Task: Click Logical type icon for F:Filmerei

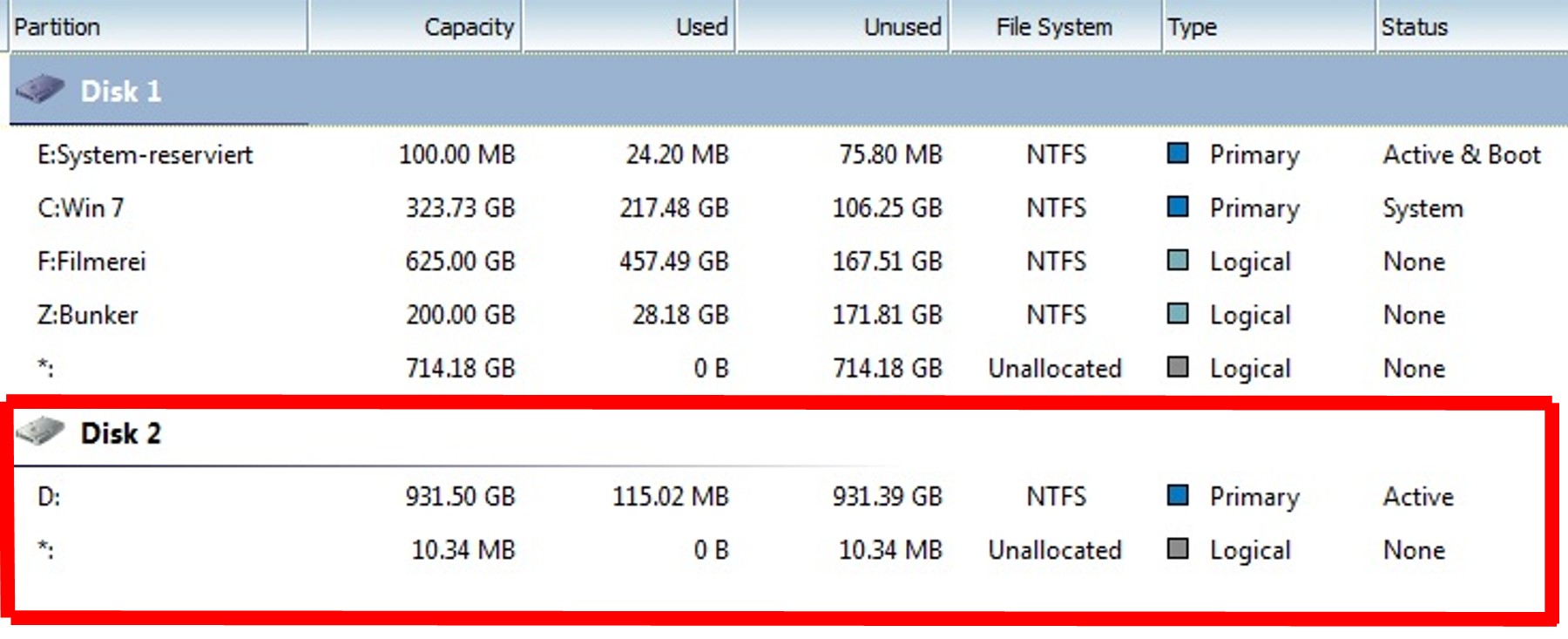Action: click(1177, 260)
